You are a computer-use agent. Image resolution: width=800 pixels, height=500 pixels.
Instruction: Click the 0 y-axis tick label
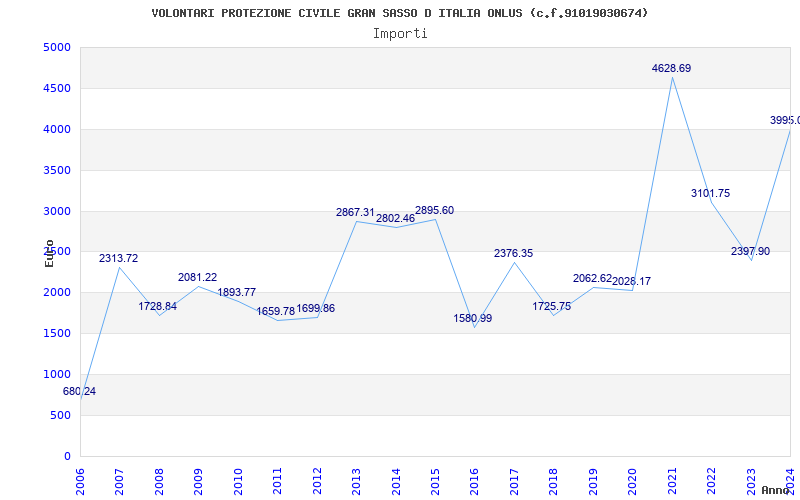pyautogui.click(x=67, y=456)
